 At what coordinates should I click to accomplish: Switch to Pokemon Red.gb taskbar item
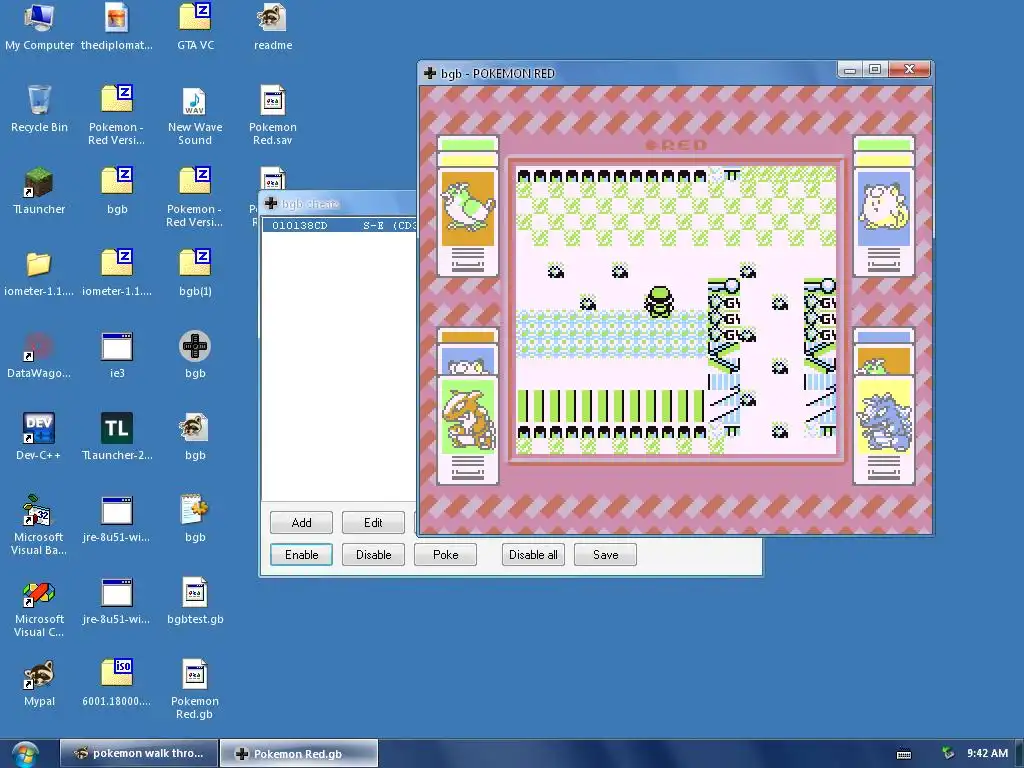click(298, 753)
